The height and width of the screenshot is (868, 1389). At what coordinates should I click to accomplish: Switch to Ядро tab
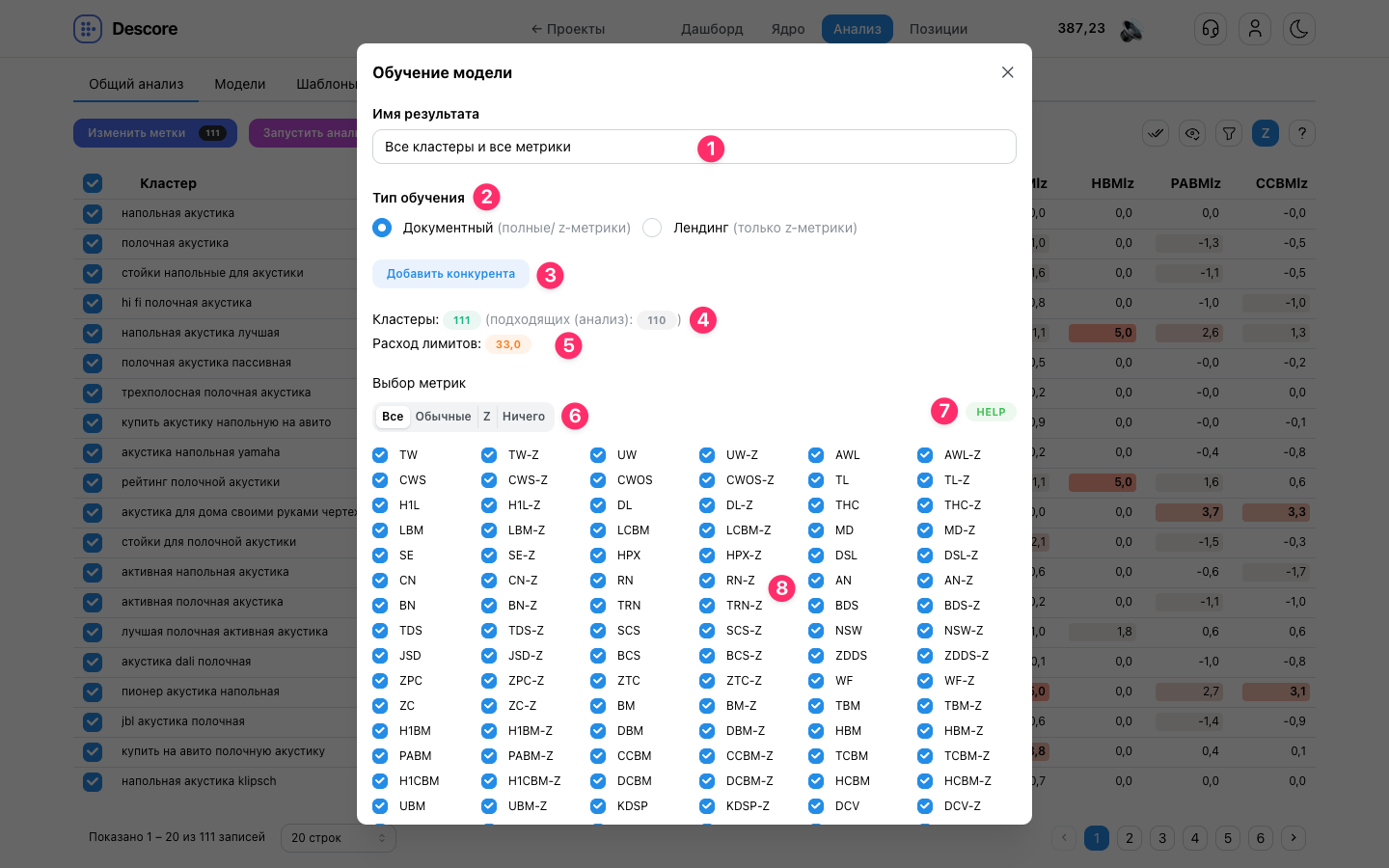(x=788, y=29)
